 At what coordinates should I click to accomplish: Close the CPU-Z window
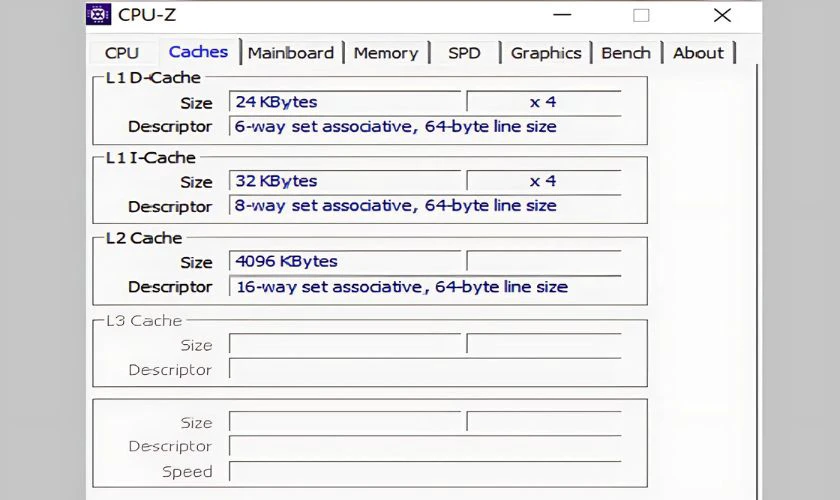tap(722, 15)
